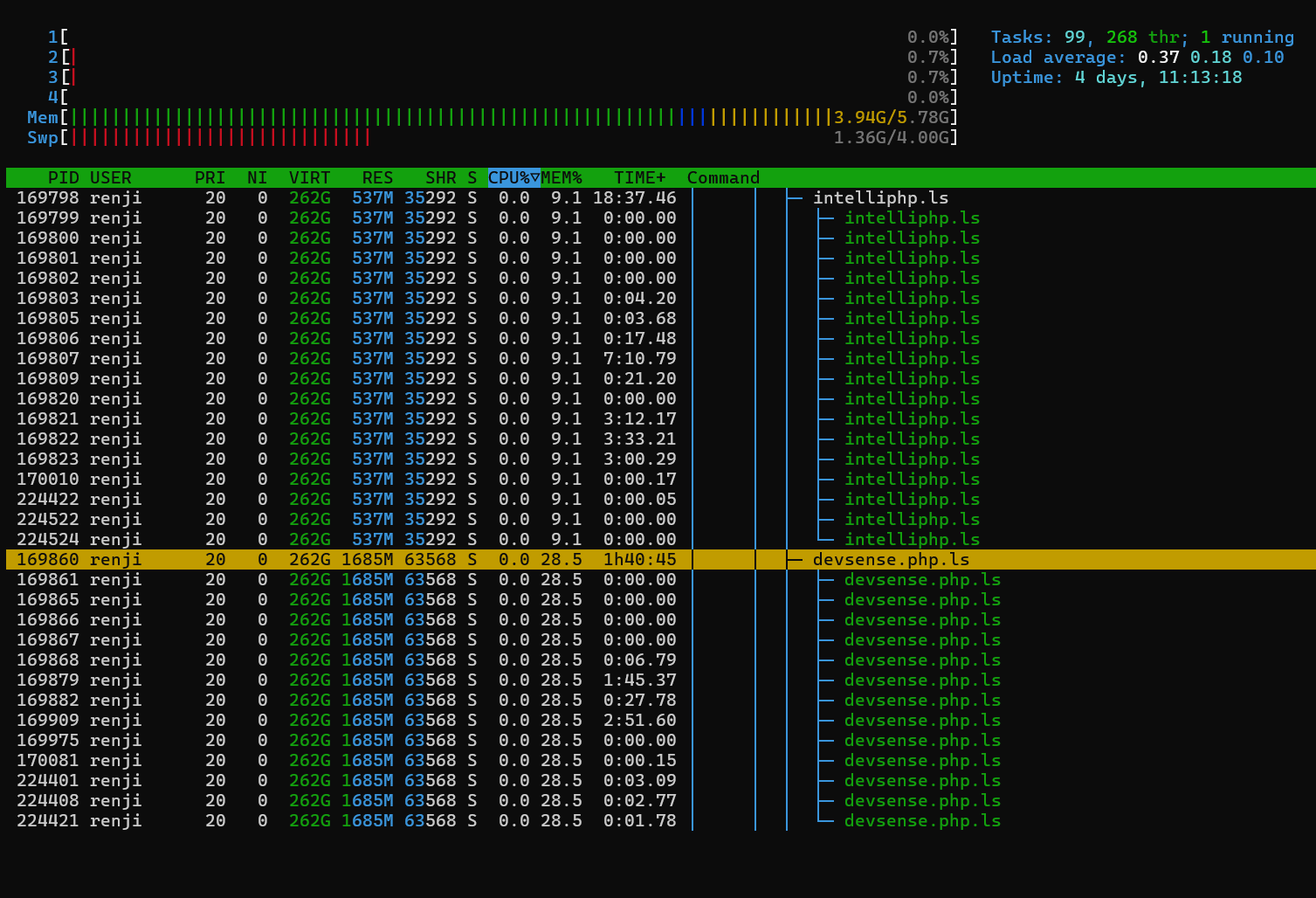Sort by the CPU% column header

(513, 178)
